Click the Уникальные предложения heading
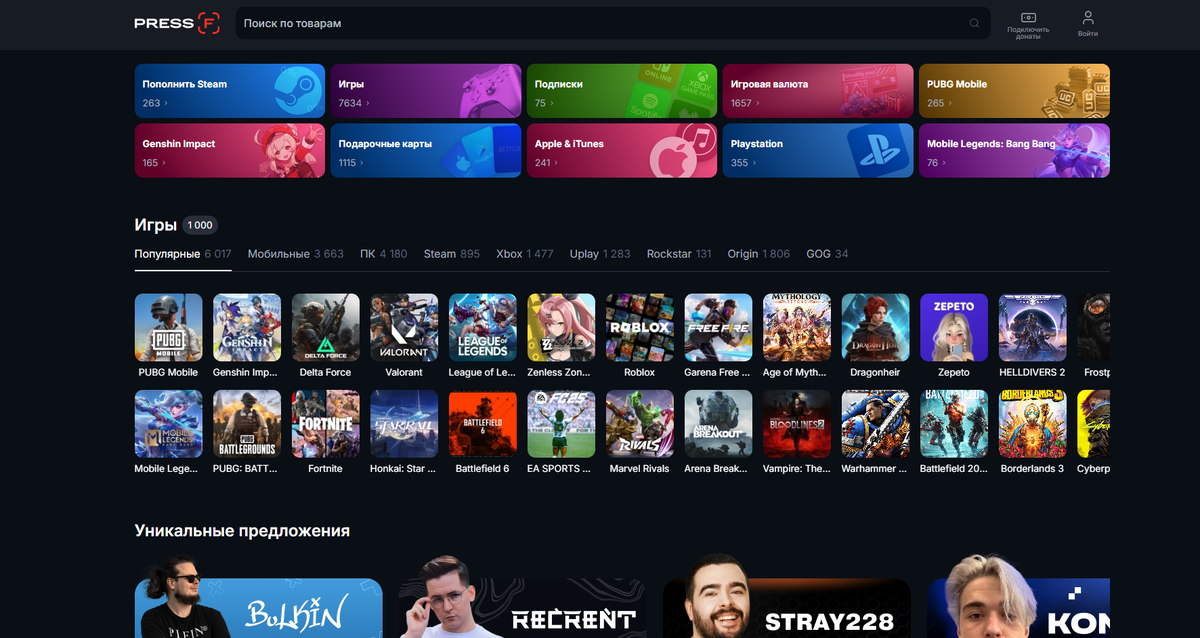Screen dimensions: 1200x638 [242, 530]
